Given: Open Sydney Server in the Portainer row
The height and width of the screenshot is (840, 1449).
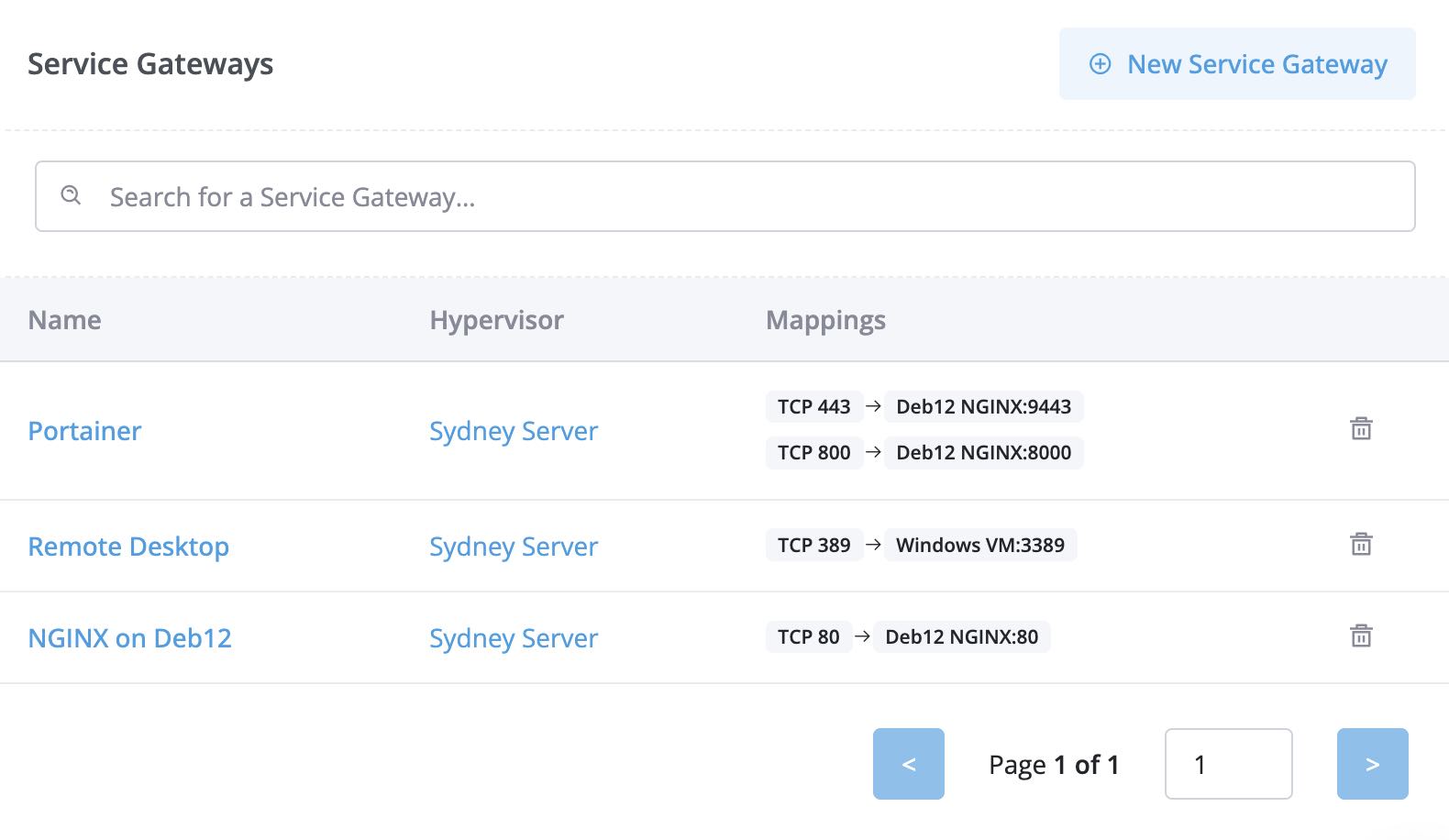Looking at the screenshot, I should pyautogui.click(x=514, y=431).
